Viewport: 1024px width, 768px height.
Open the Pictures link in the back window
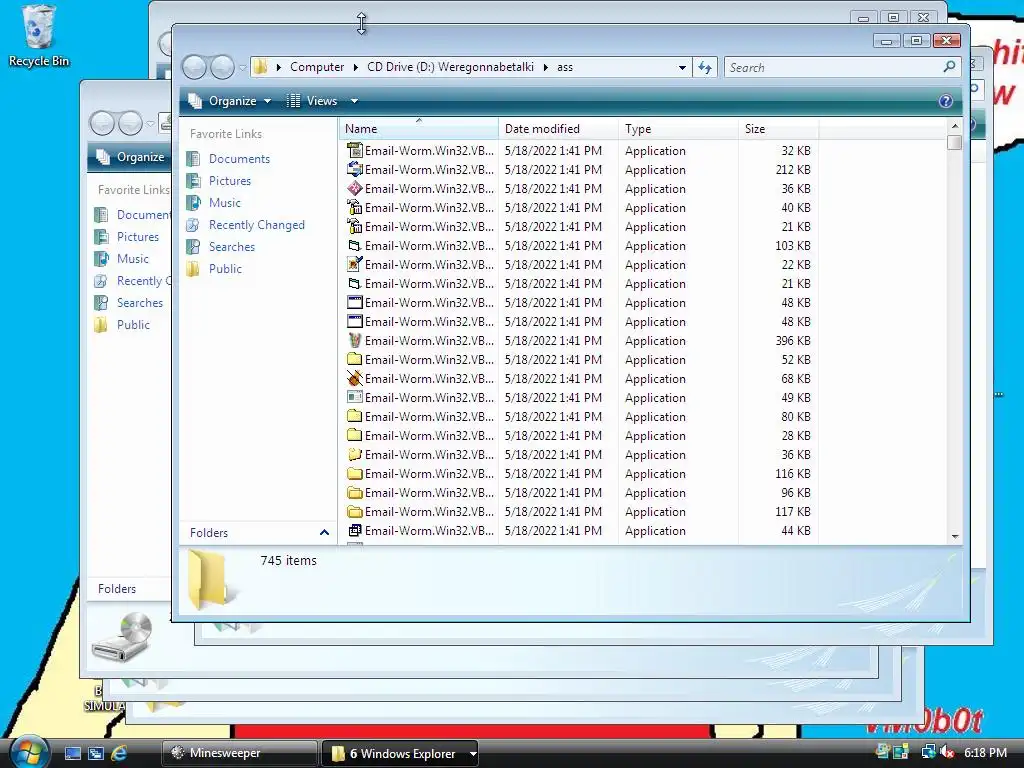[138, 236]
